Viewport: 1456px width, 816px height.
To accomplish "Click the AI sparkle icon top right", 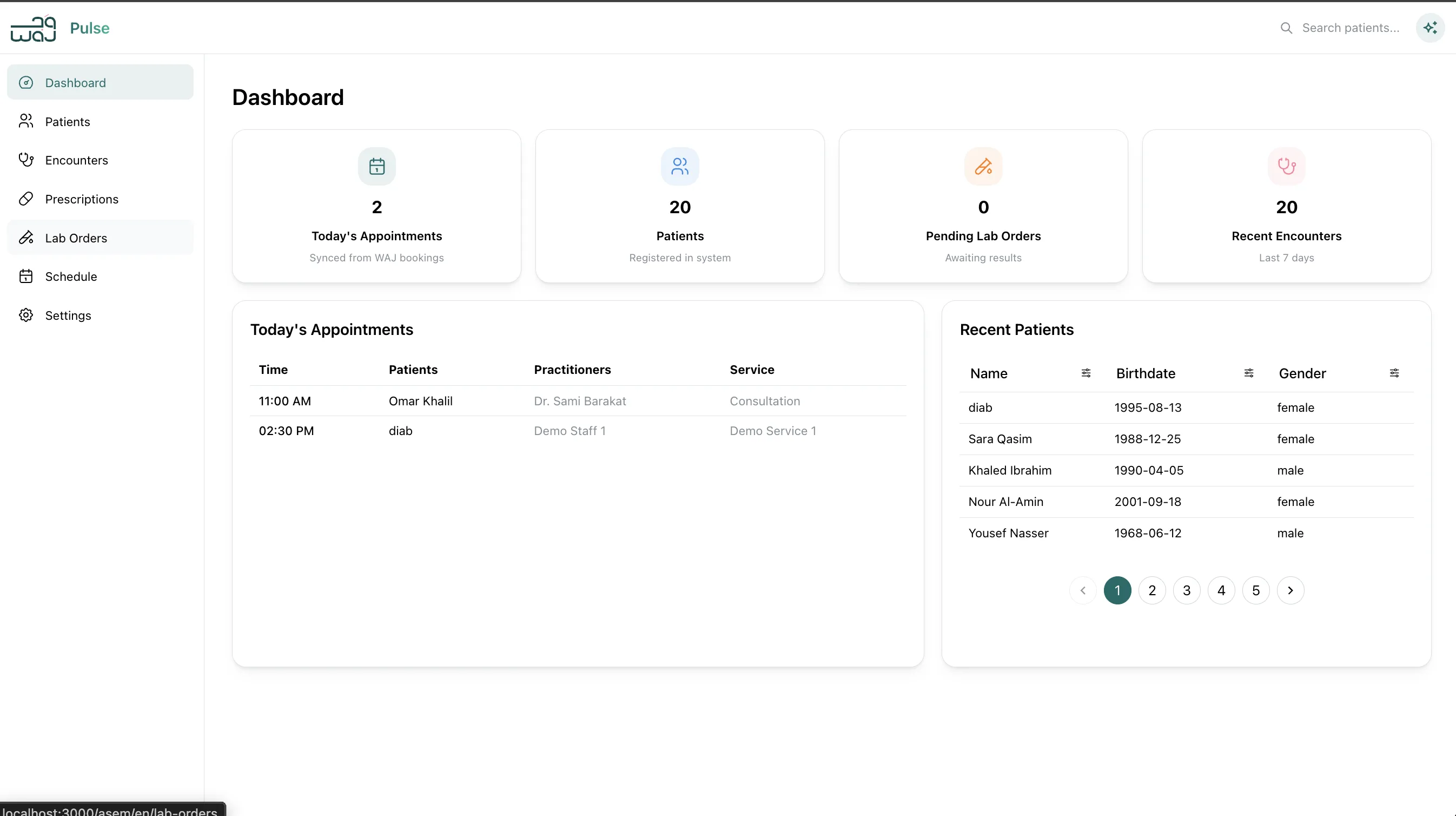I will coord(1430,28).
